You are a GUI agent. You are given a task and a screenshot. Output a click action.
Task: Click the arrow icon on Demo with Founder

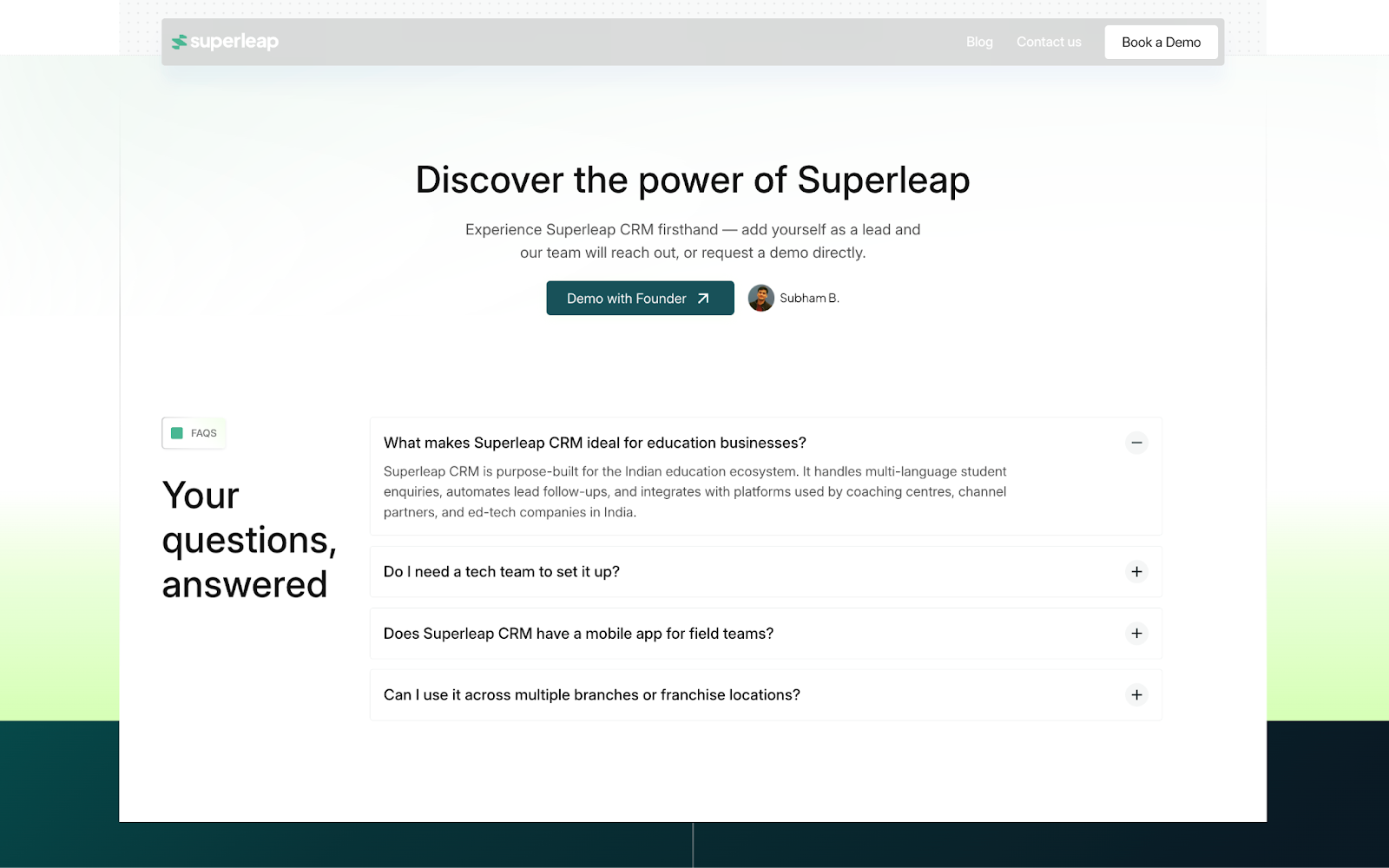coord(703,299)
